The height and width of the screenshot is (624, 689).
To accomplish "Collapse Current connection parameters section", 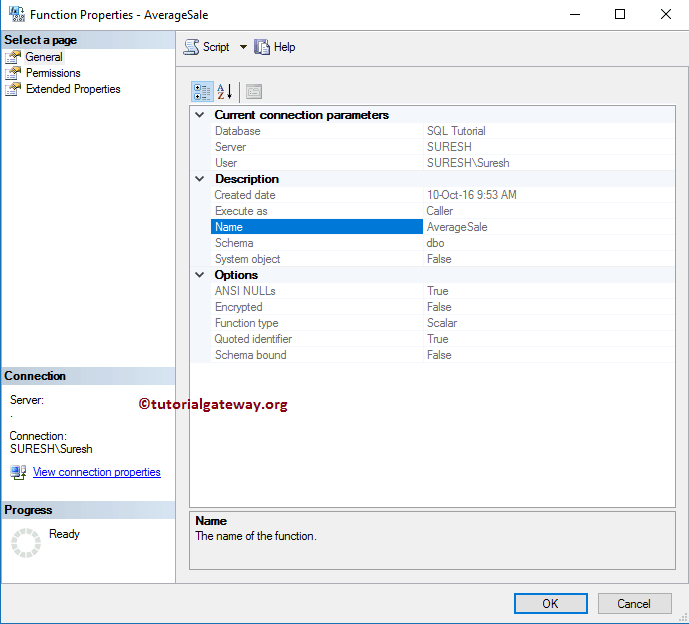I will click(x=200, y=115).
